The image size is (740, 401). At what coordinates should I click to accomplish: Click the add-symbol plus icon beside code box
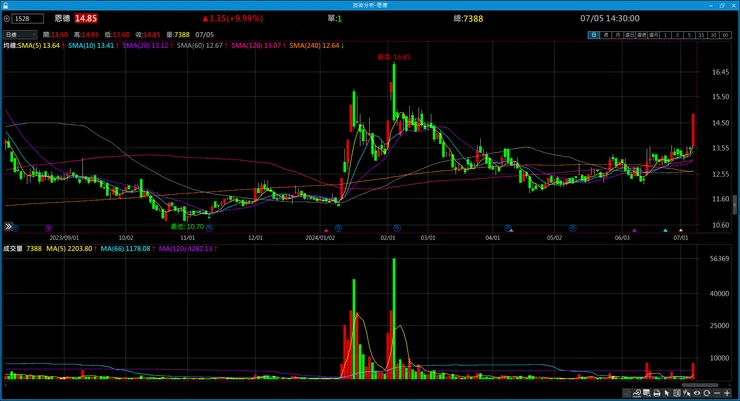(x=7, y=18)
